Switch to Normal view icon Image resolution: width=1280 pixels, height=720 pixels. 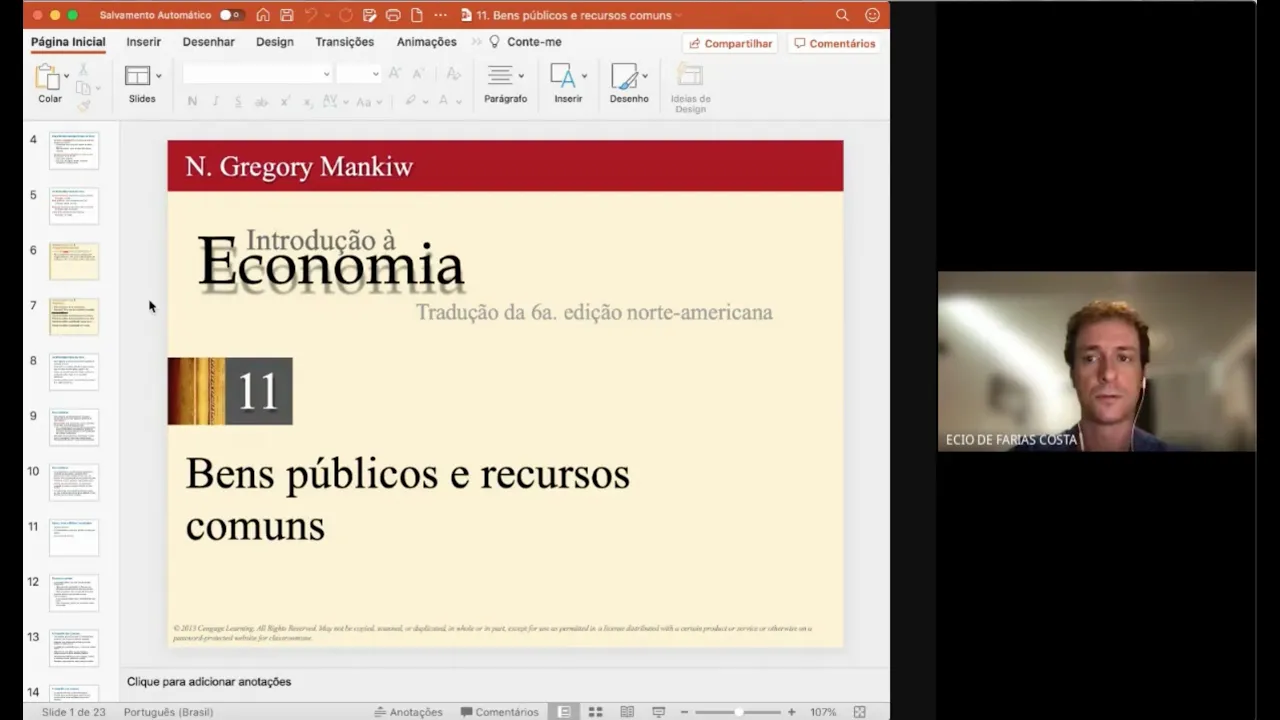coord(564,712)
